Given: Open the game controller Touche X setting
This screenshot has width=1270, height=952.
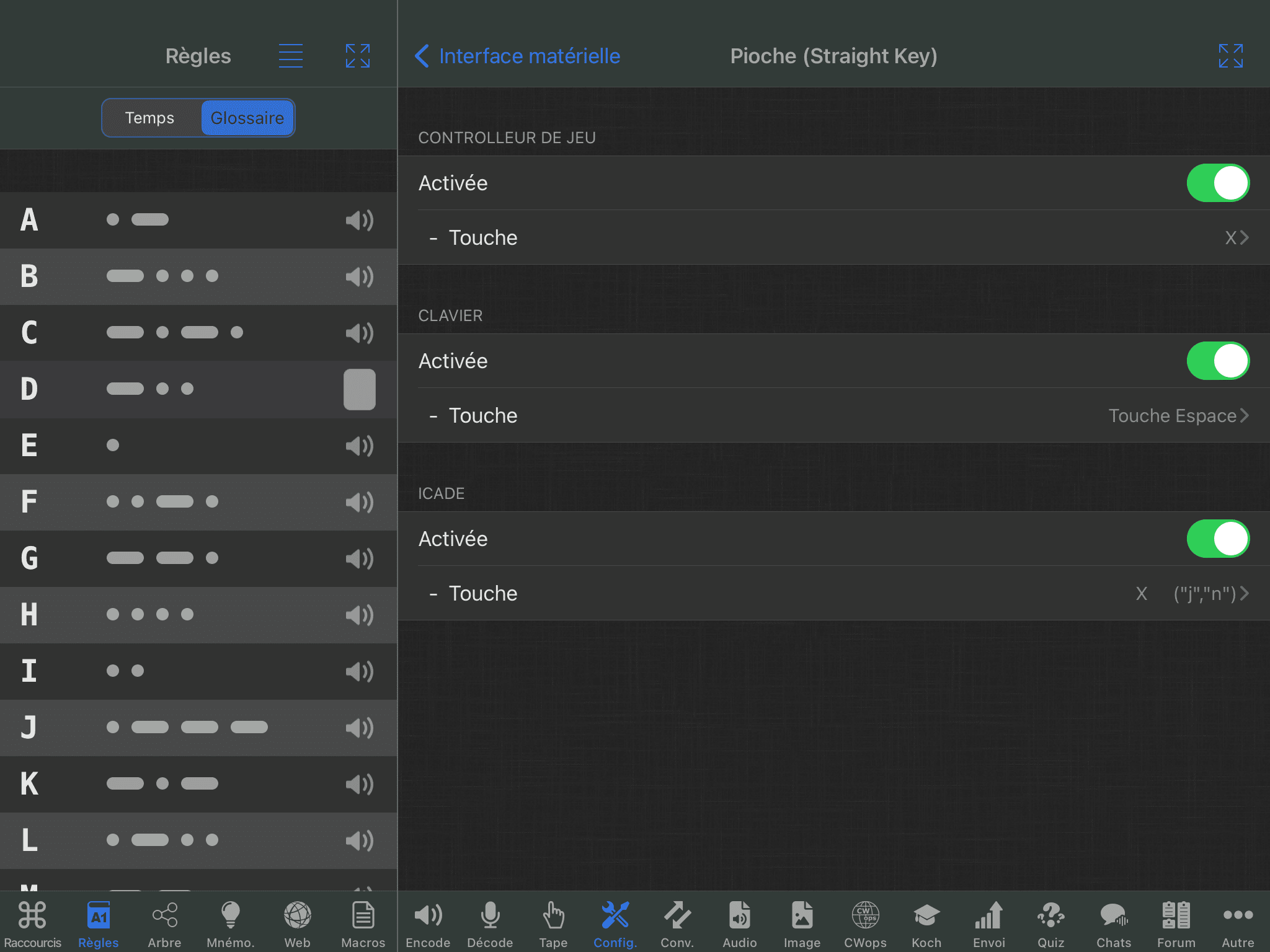Looking at the screenshot, I should [834, 237].
